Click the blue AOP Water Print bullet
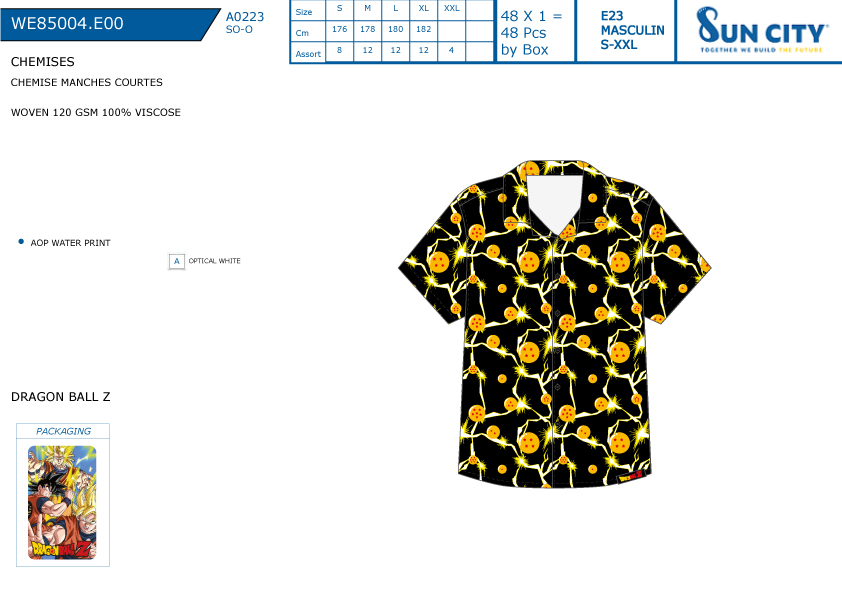 21,242
